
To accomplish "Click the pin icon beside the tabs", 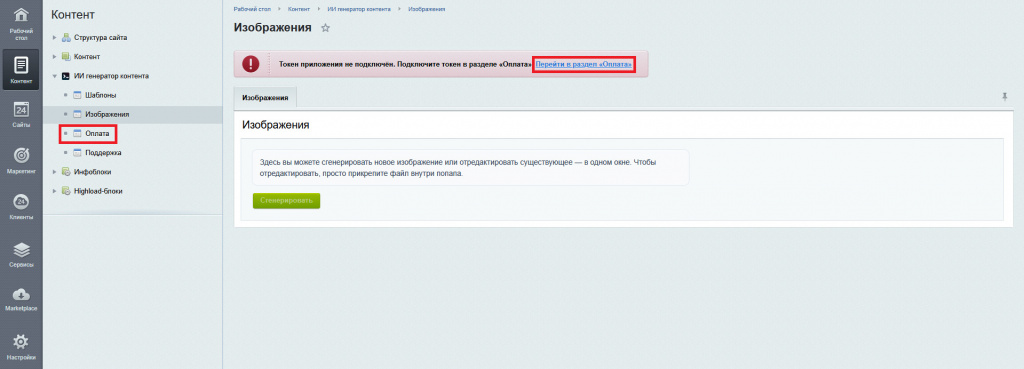I will [x=1004, y=96].
